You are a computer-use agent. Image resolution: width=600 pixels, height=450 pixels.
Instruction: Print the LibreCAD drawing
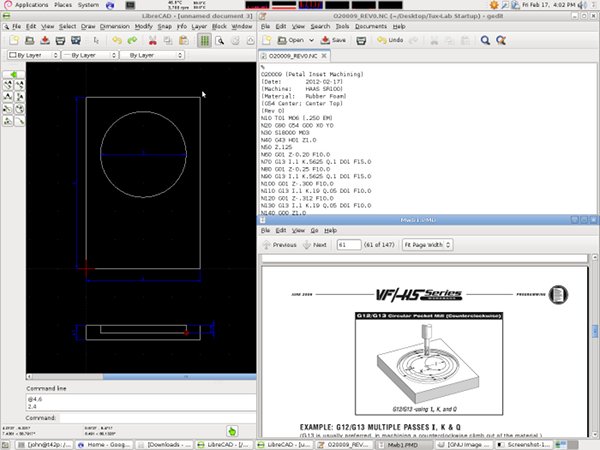pyautogui.click(x=60, y=40)
